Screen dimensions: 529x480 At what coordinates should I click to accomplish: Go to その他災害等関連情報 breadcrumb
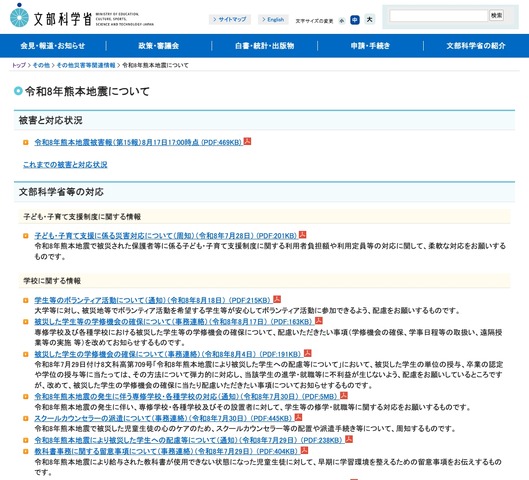tap(86, 65)
